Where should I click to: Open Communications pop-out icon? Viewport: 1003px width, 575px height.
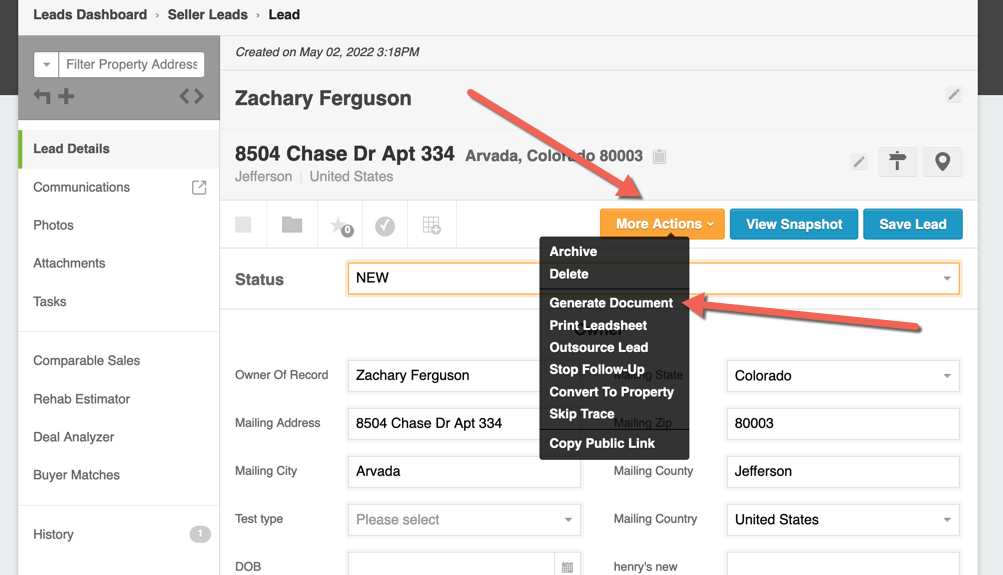pos(199,187)
